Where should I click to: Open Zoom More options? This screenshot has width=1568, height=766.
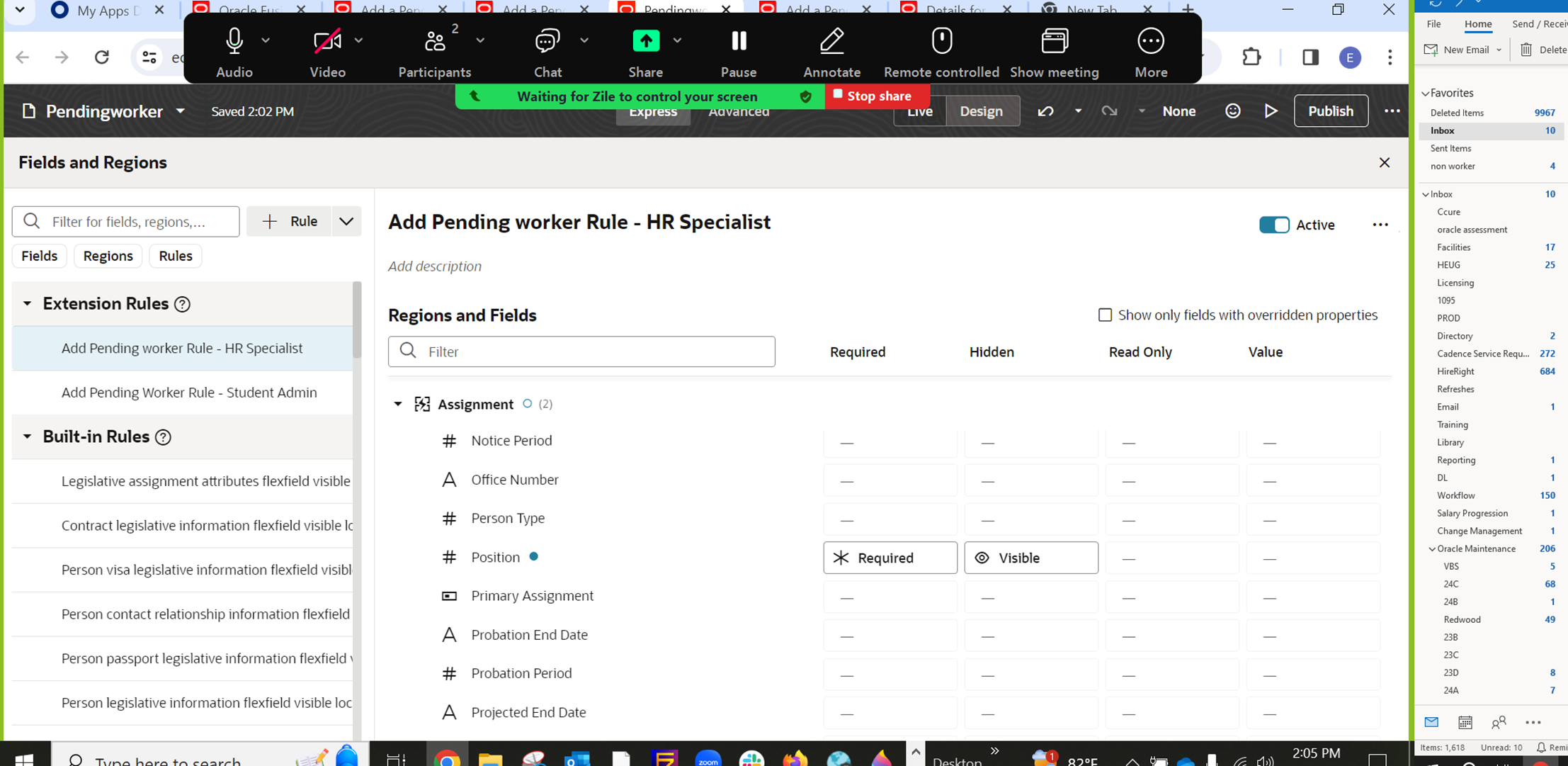(x=1151, y=41)
